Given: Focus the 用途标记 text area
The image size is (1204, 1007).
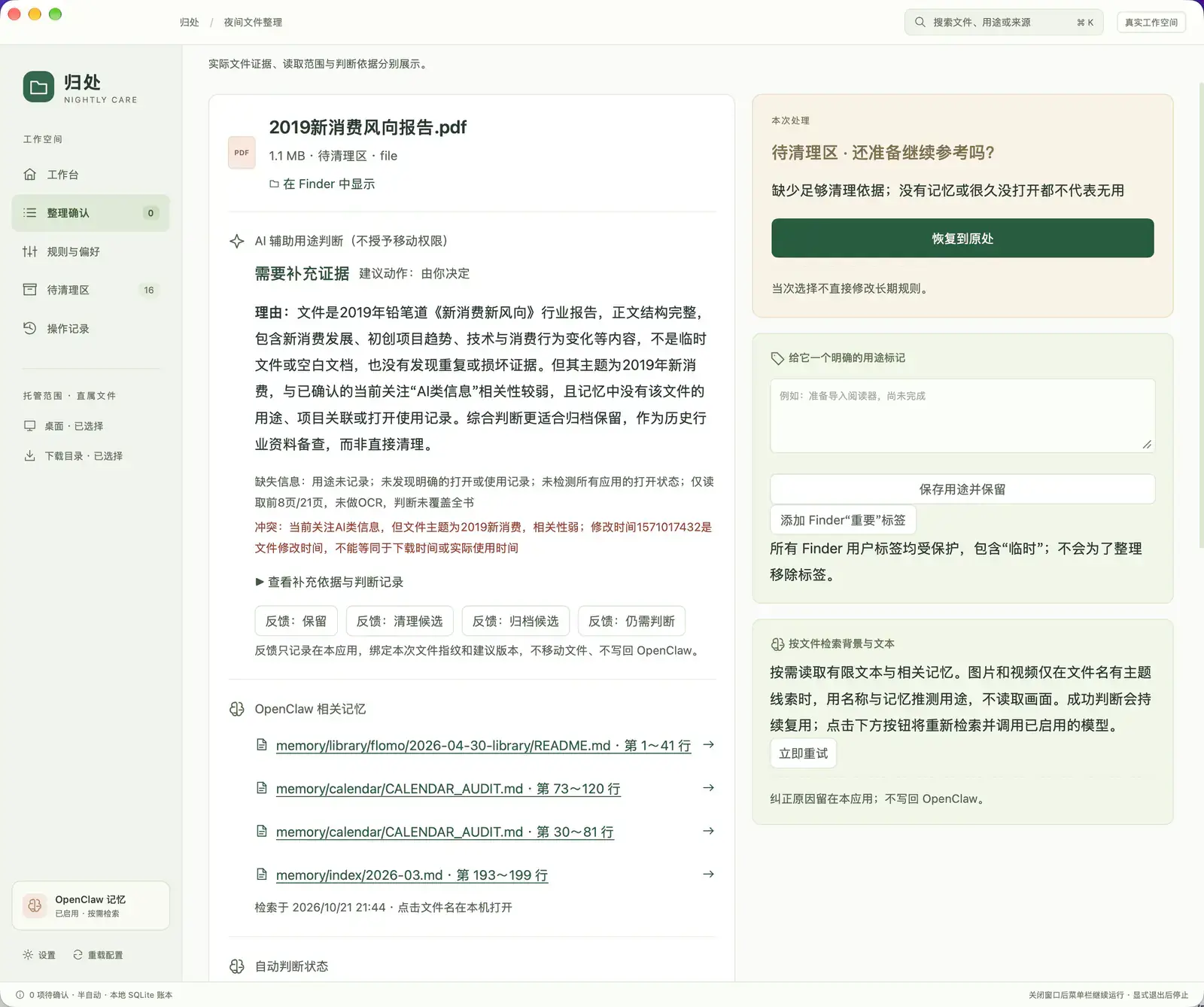Looking at the screenshot, I should click(962, 416).
